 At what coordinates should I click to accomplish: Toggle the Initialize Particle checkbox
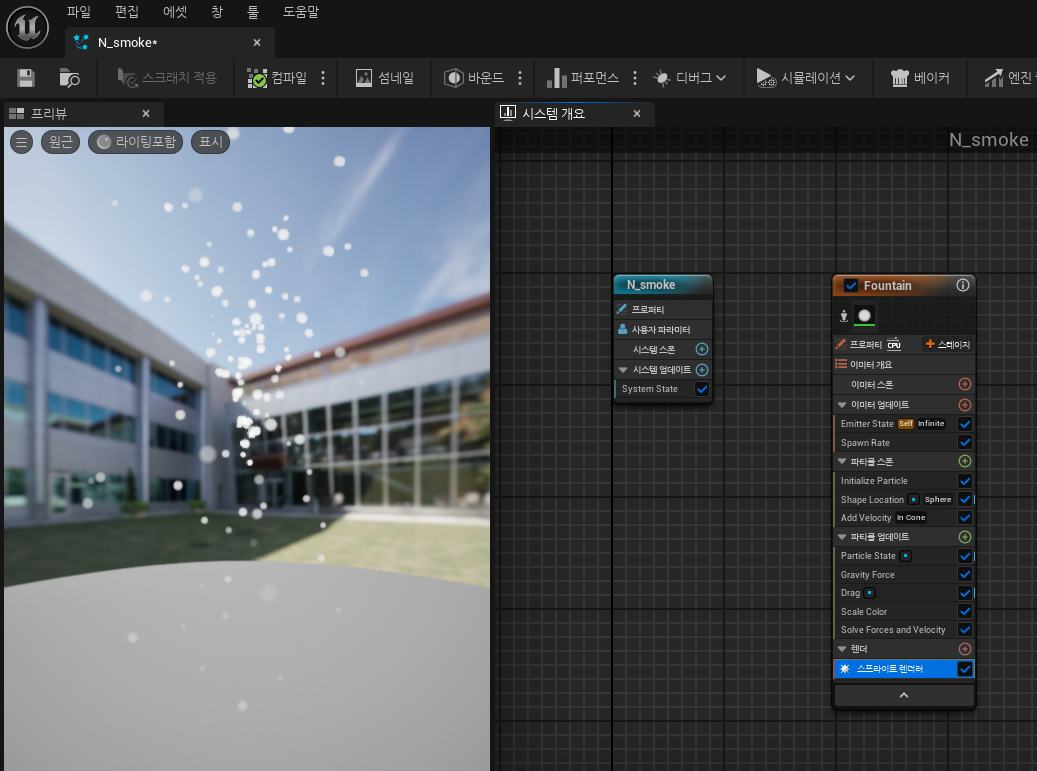click(965, 481)
